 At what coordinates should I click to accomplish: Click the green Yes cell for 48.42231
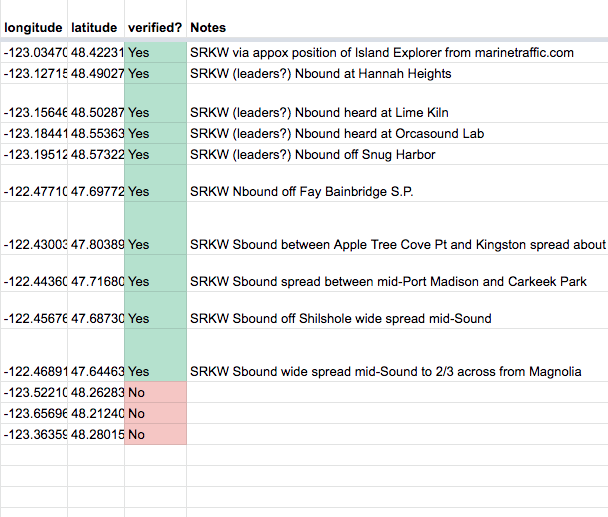(x=155, y=52)
